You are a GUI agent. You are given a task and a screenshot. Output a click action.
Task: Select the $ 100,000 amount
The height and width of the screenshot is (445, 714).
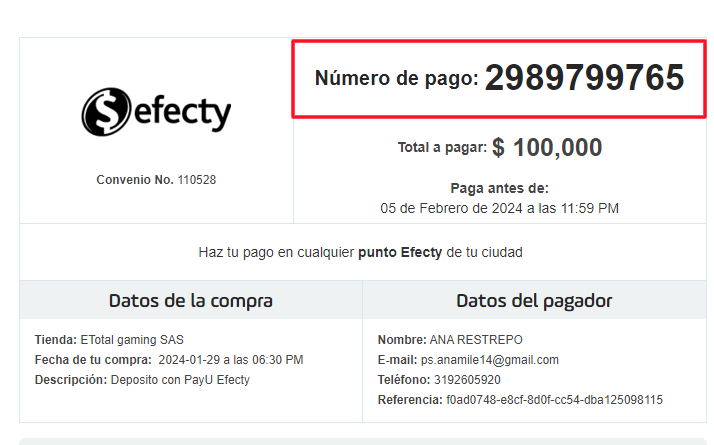coord(547,148)
